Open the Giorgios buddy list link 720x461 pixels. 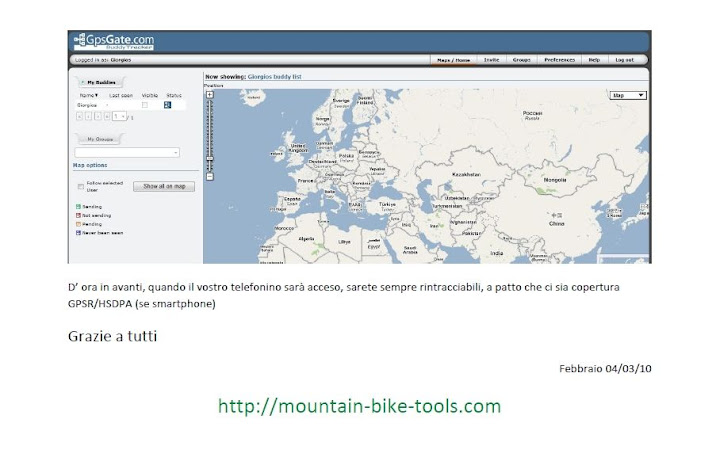(x=275, y=77)
